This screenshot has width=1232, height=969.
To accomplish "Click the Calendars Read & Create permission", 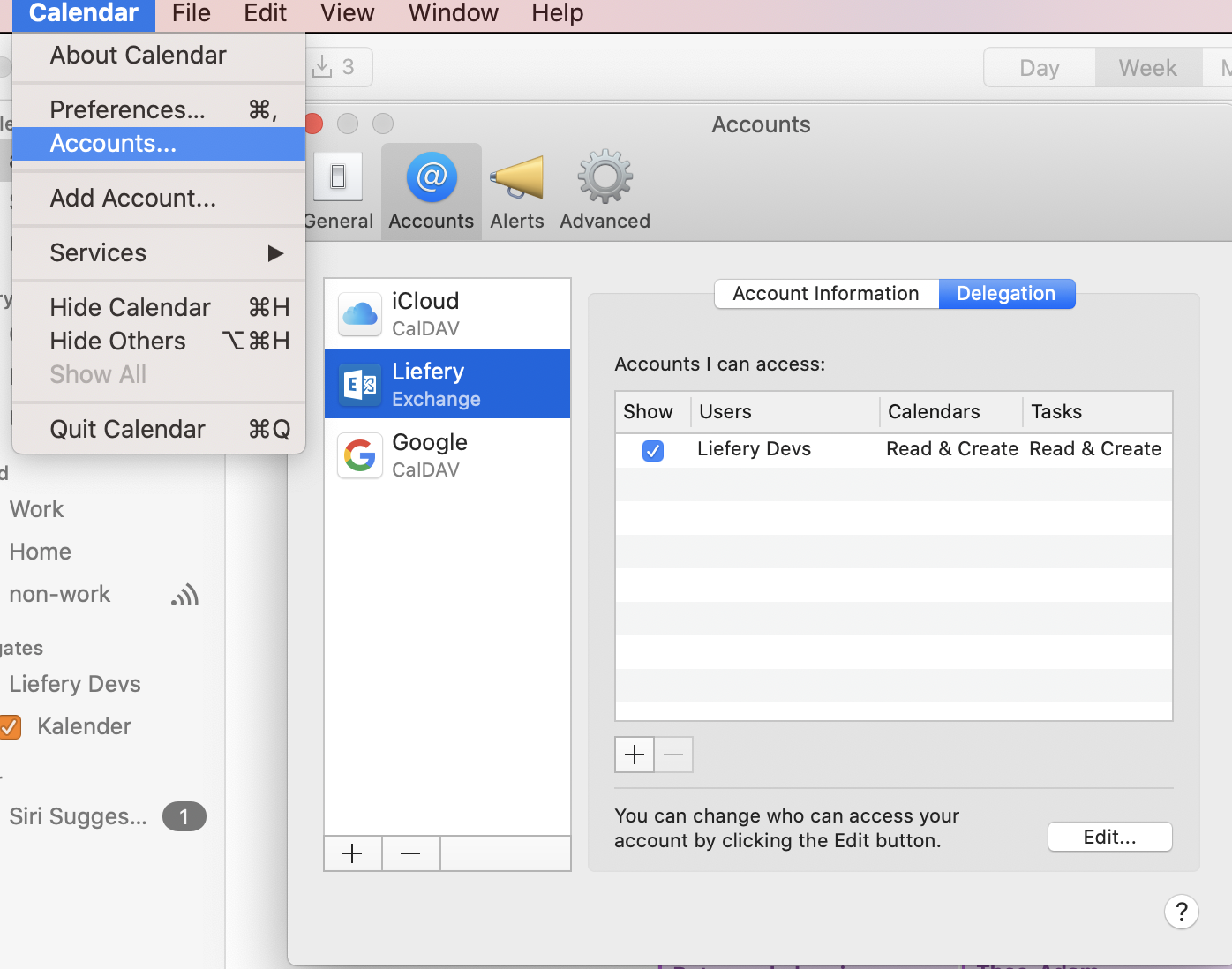I will coord(952,449).
